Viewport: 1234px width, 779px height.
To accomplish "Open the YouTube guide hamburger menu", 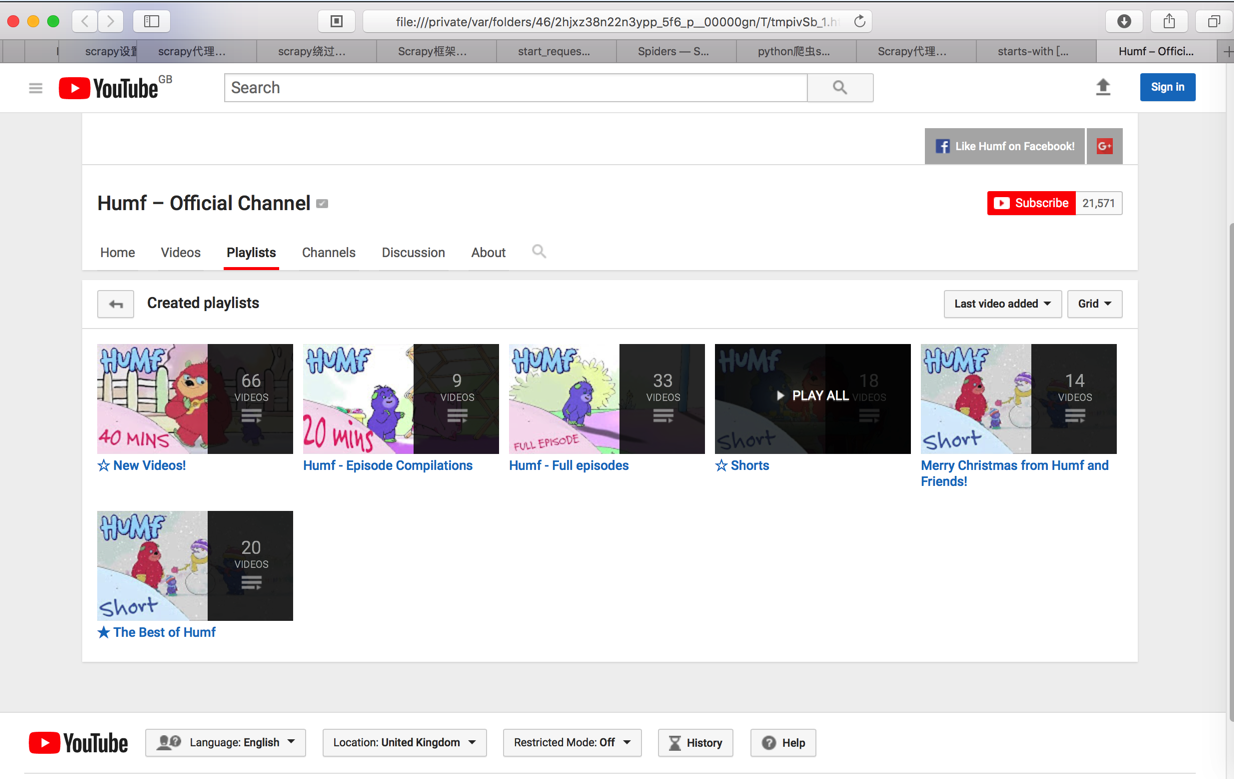I will tap(36, 88).
